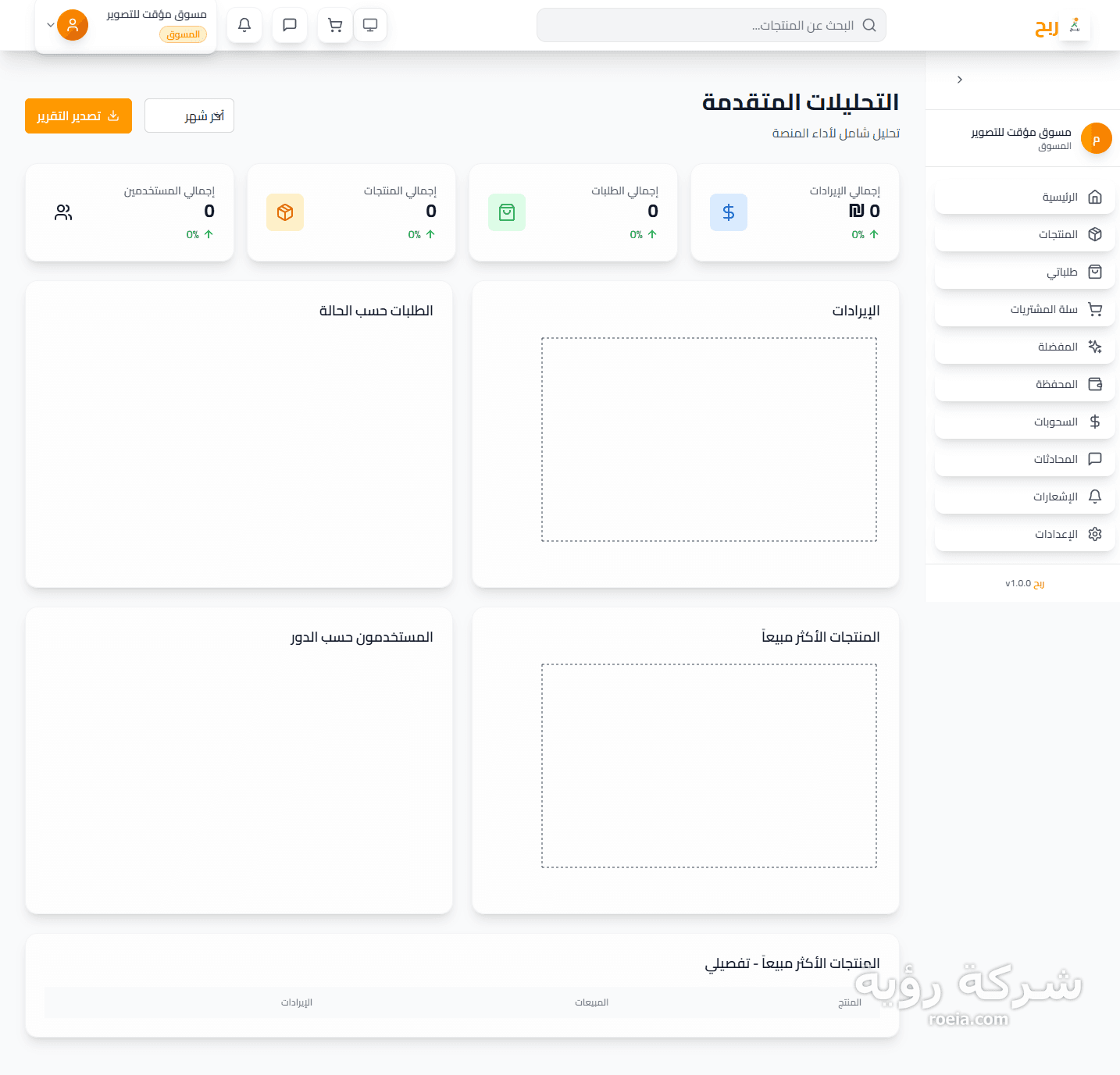
Task: Click the monitor display icon in top bar
Action: tap(370, 25)
